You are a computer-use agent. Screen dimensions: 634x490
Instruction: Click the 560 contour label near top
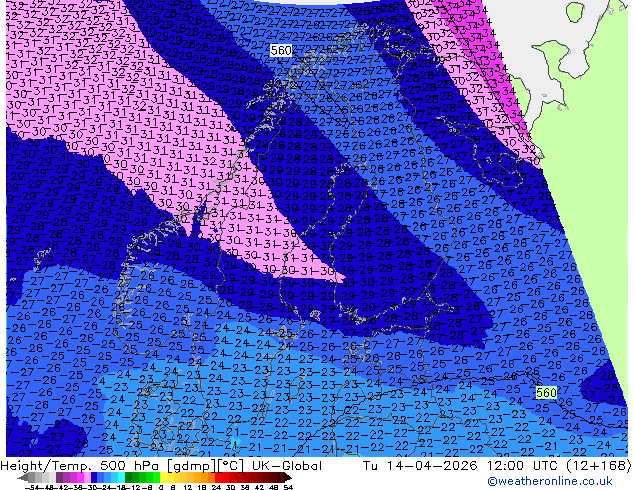(x=281, y=51)
